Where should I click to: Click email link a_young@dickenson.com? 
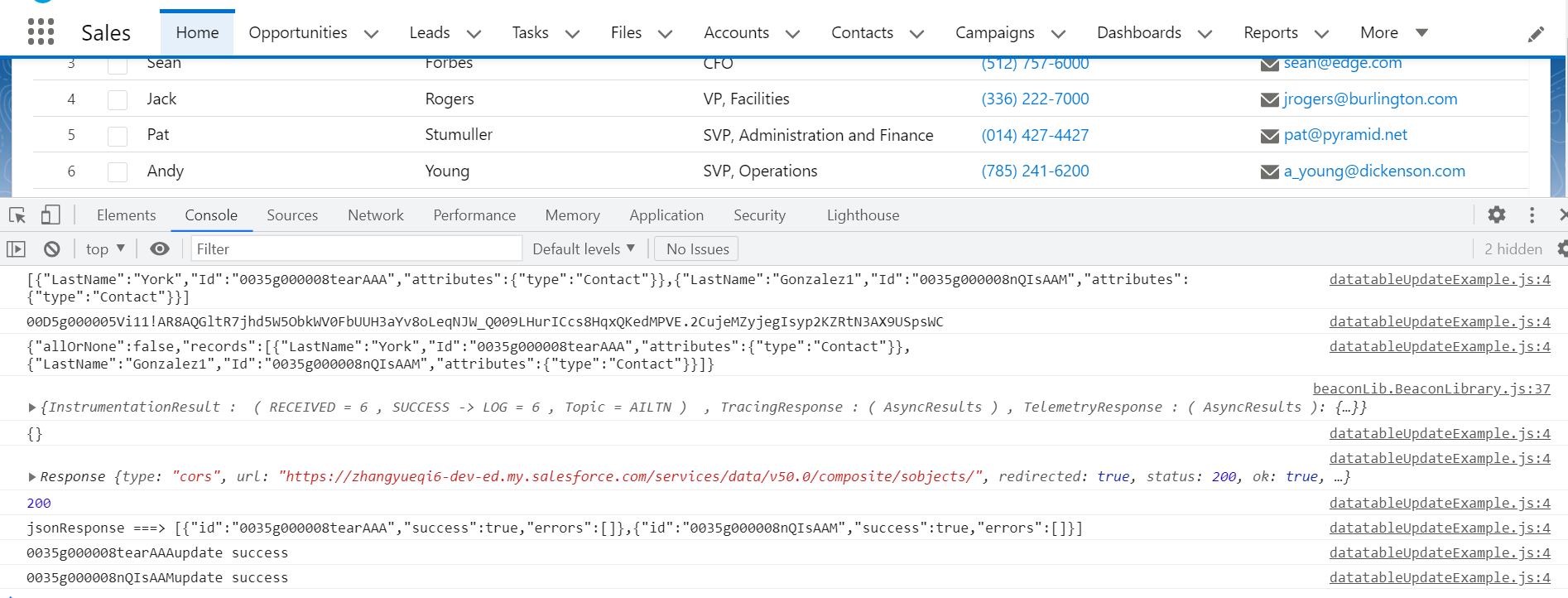coord(1374,171)
